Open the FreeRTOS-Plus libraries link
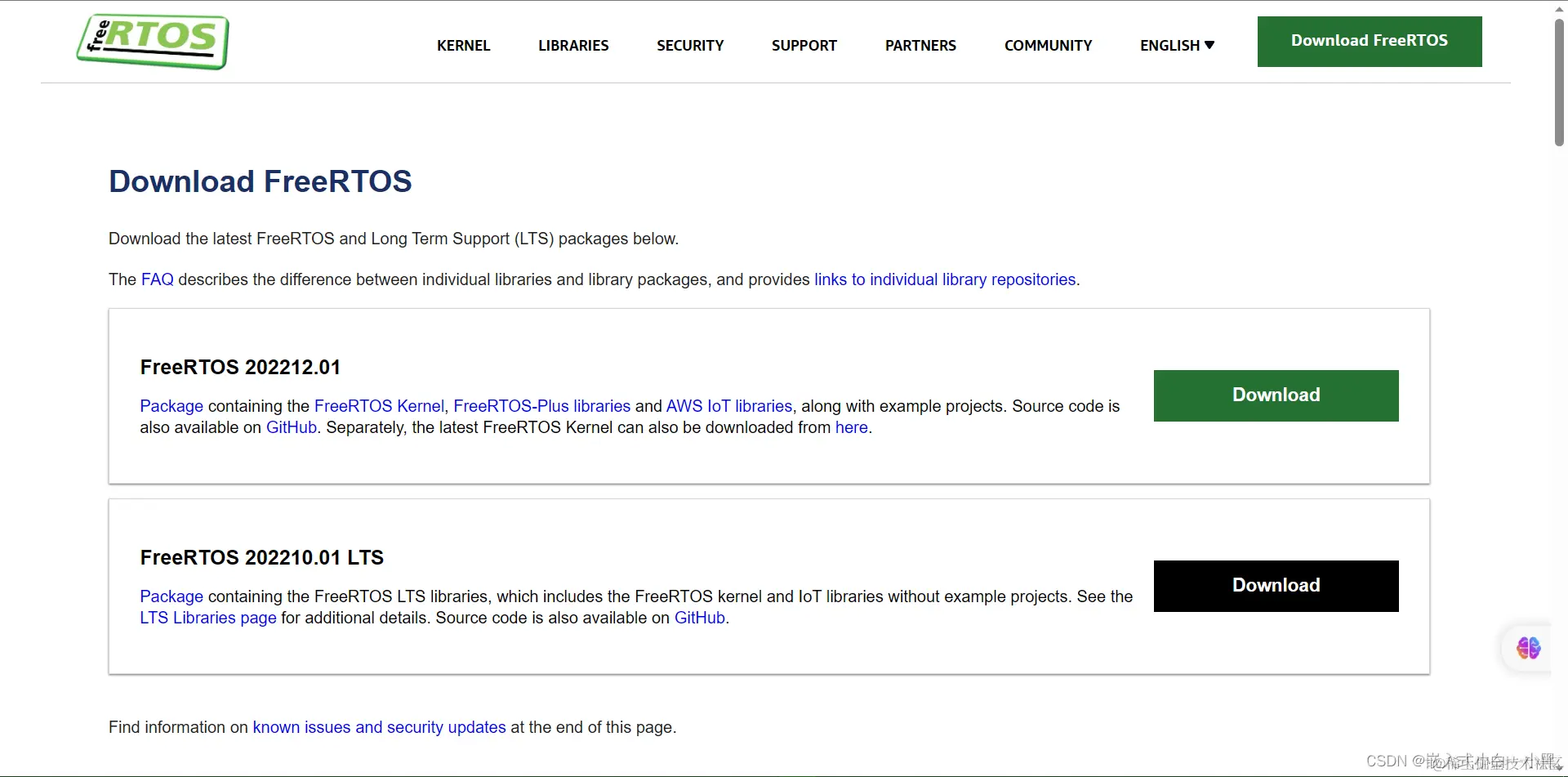This screenshot has height=777, width=1568. [542, 406]
